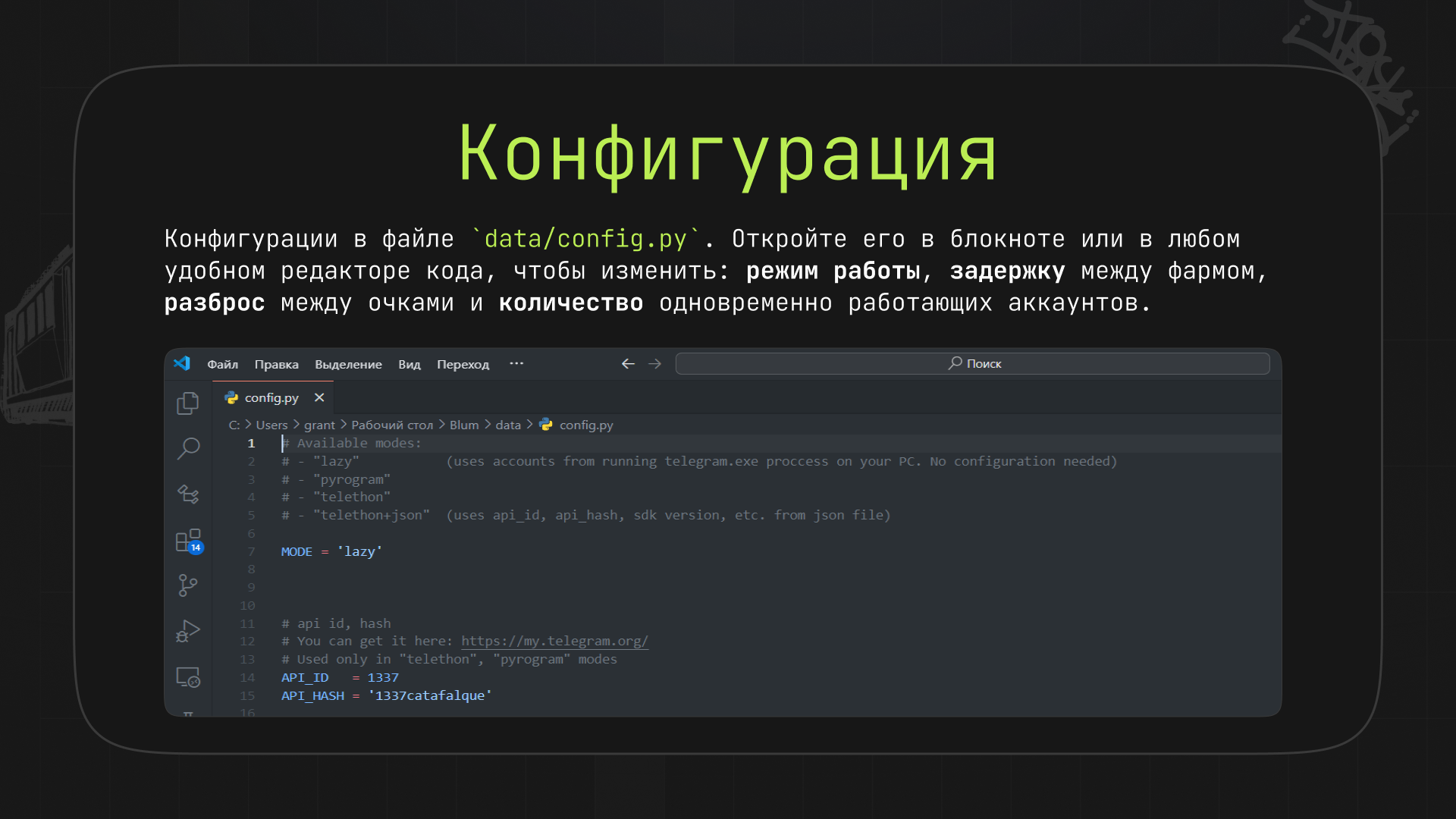Open the Search magnifier in activity bar
The image size is (1456, 819).
click(x=188, y=448)
